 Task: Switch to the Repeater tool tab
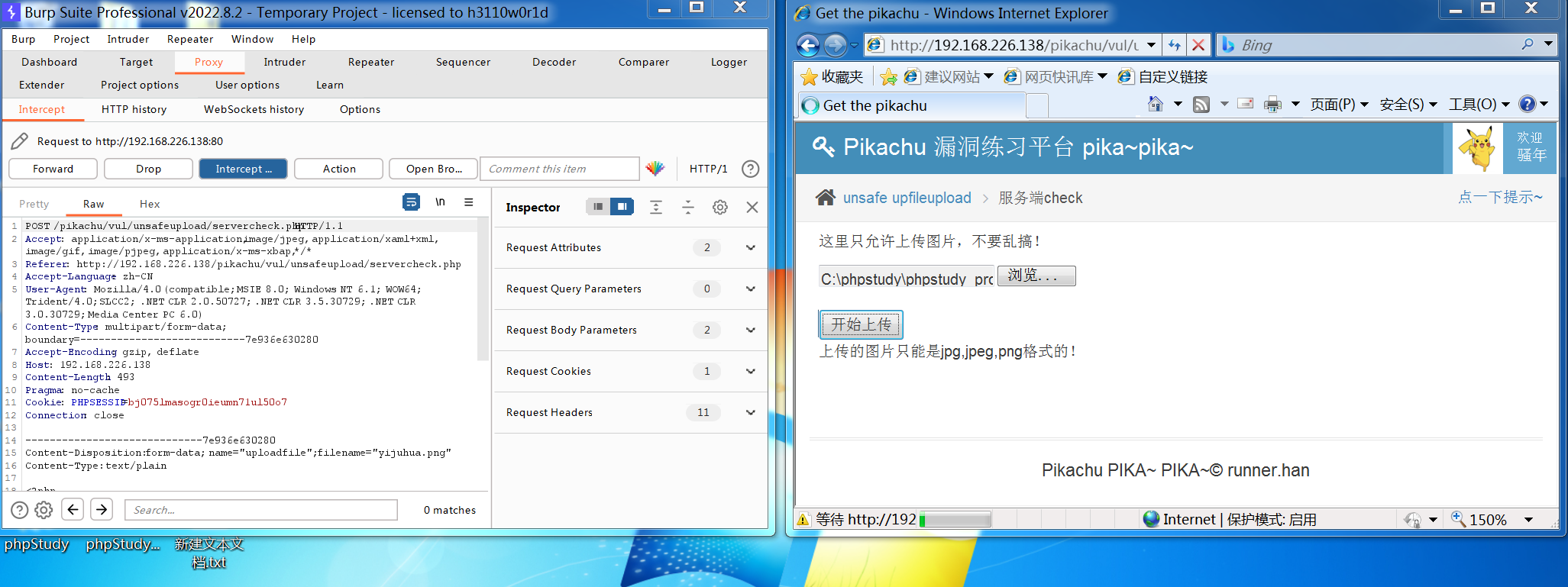371,62
